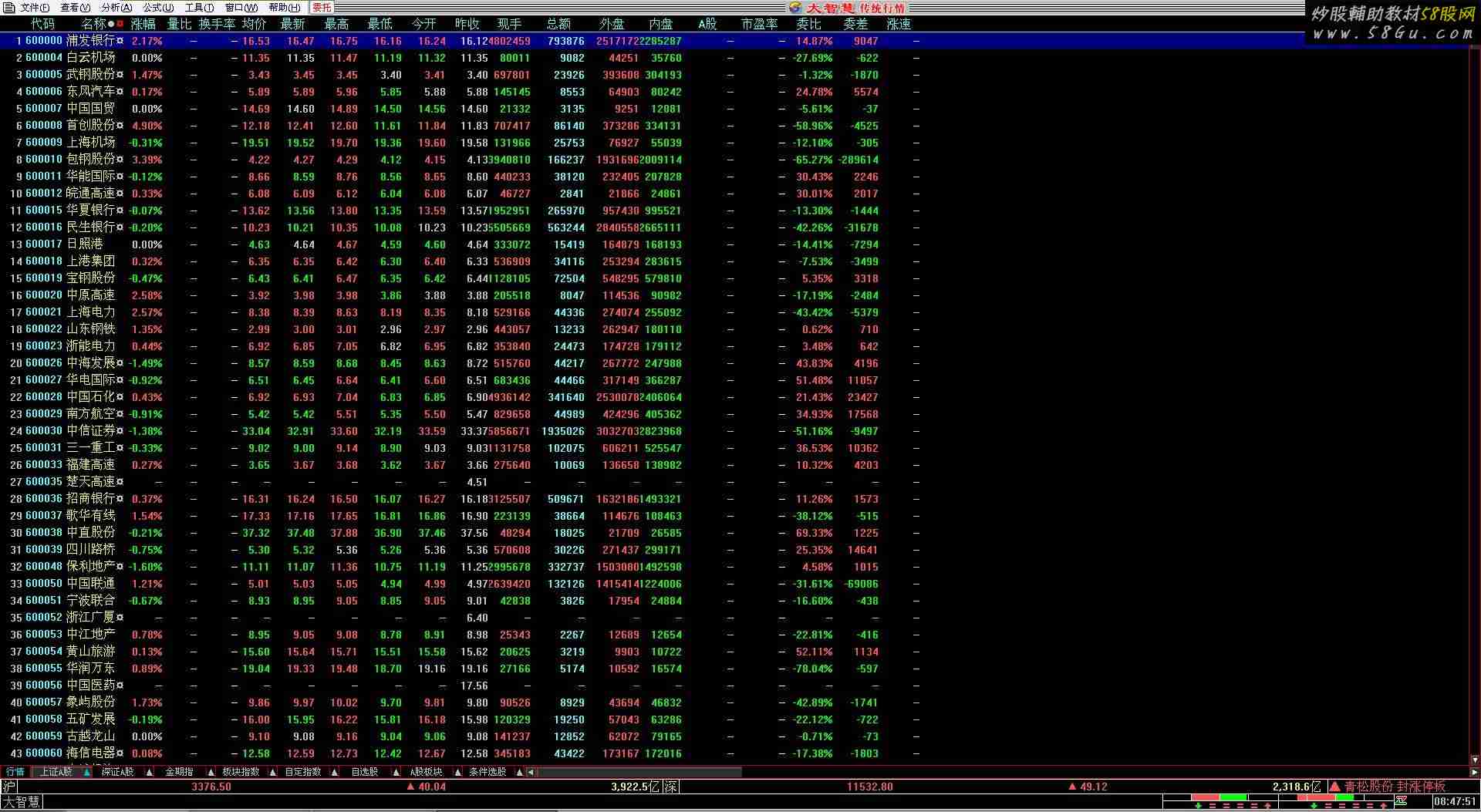This screenshot has height=812, width=1481.
Task: Sort by the 委比 column header
Action: click(x=809, y=24)
